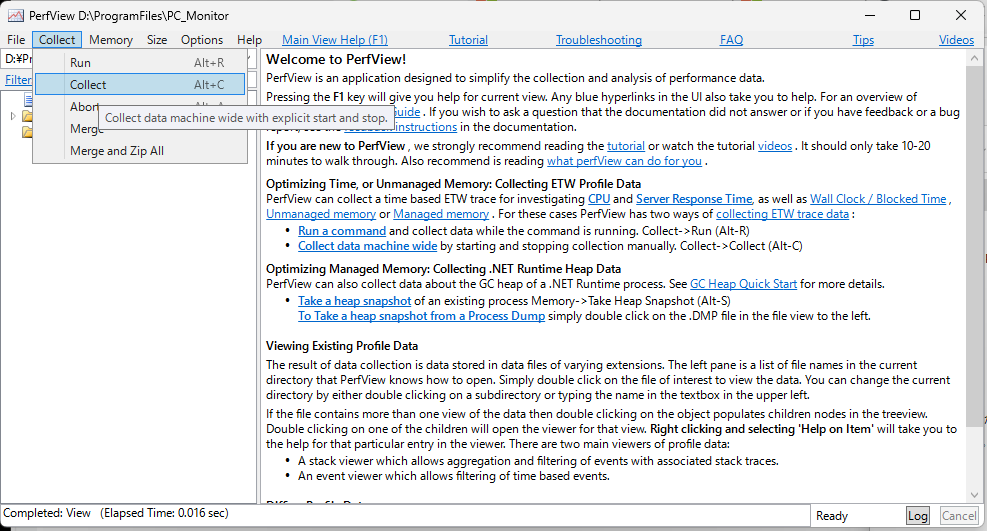Screen dimensions: 987x531
Task: Open the Size menu
Action: click(x=157, y=40)
